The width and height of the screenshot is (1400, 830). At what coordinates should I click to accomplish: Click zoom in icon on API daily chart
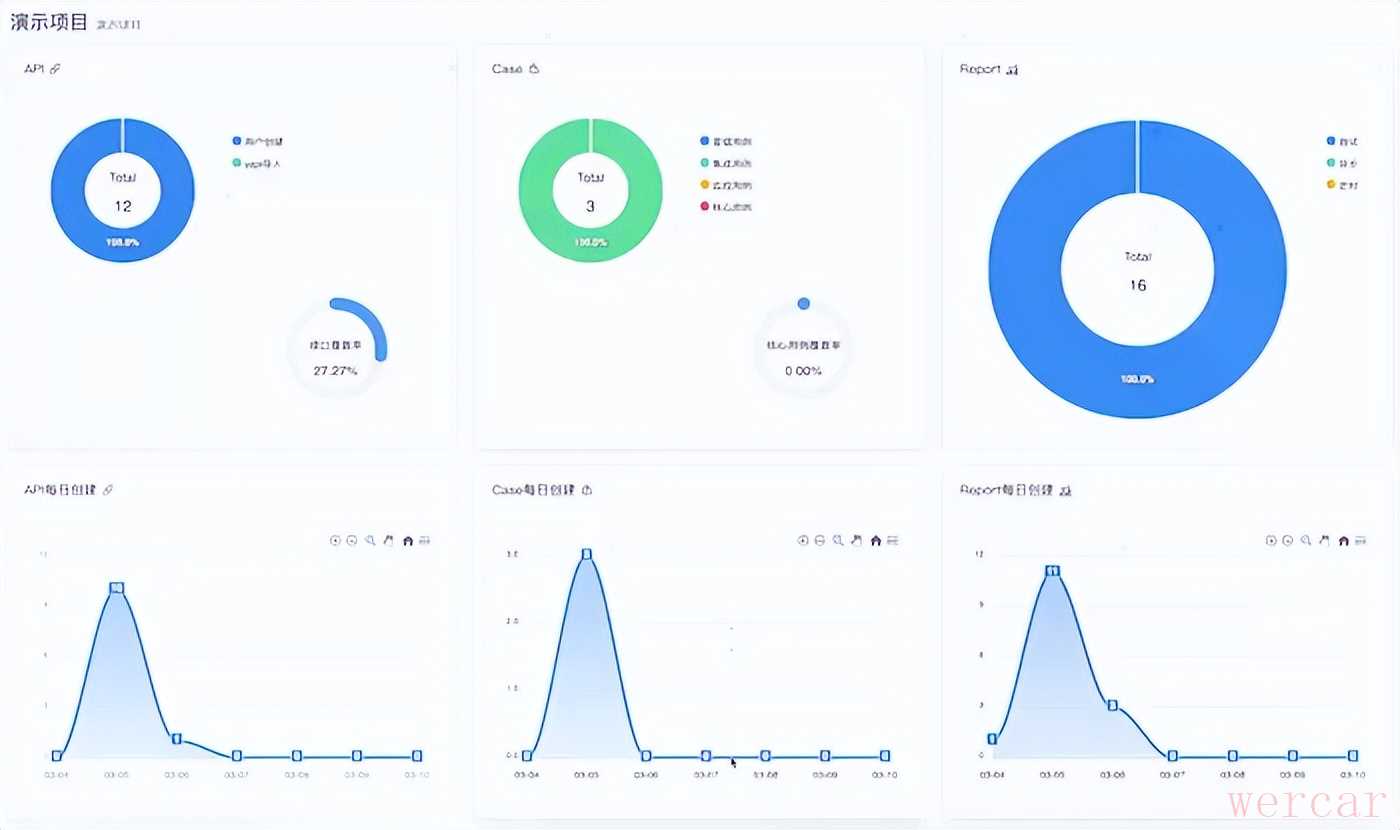tap(335, 540)
